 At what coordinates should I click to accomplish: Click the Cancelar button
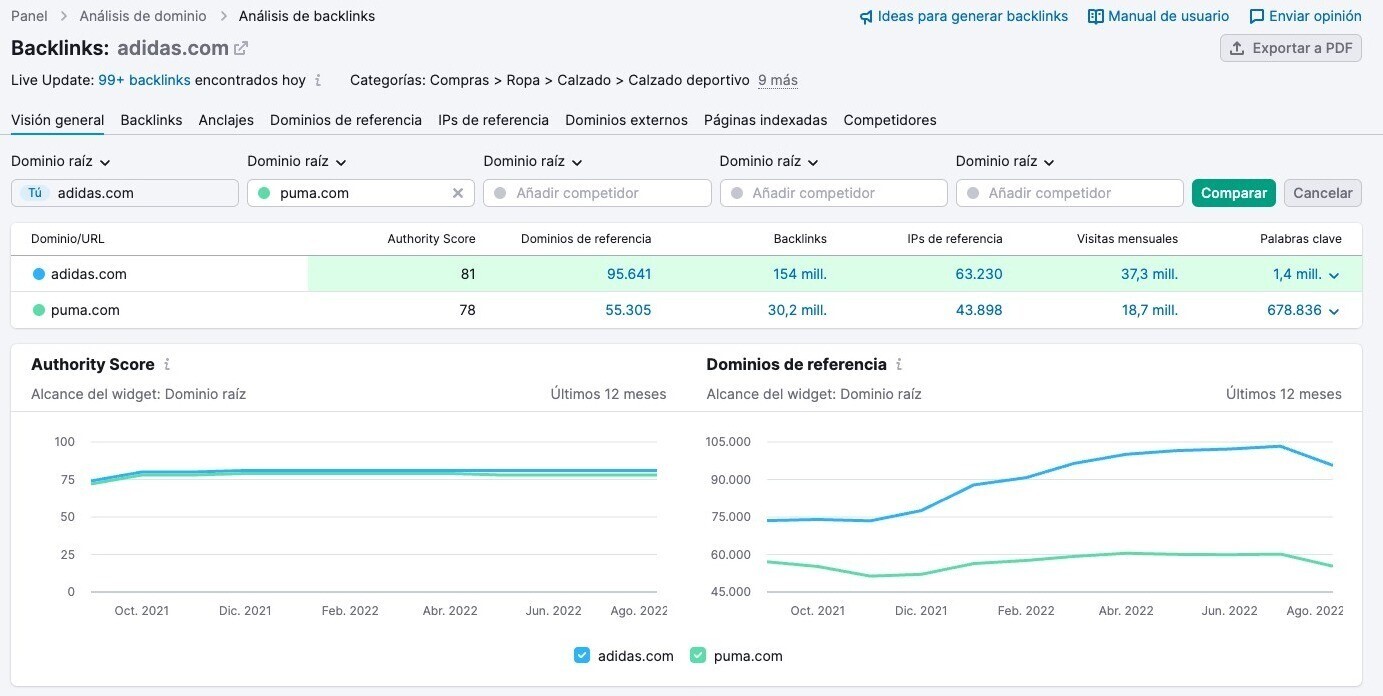click(1323, 193)
